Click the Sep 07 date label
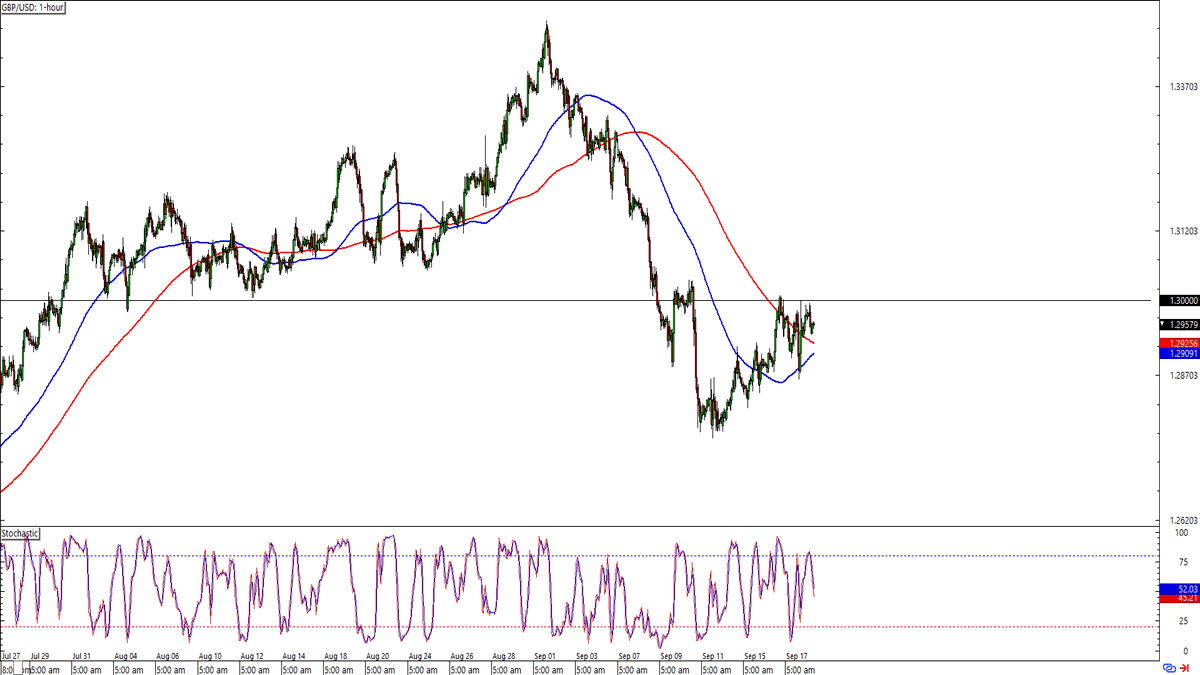1200x675 pixels. pos(629,657)
